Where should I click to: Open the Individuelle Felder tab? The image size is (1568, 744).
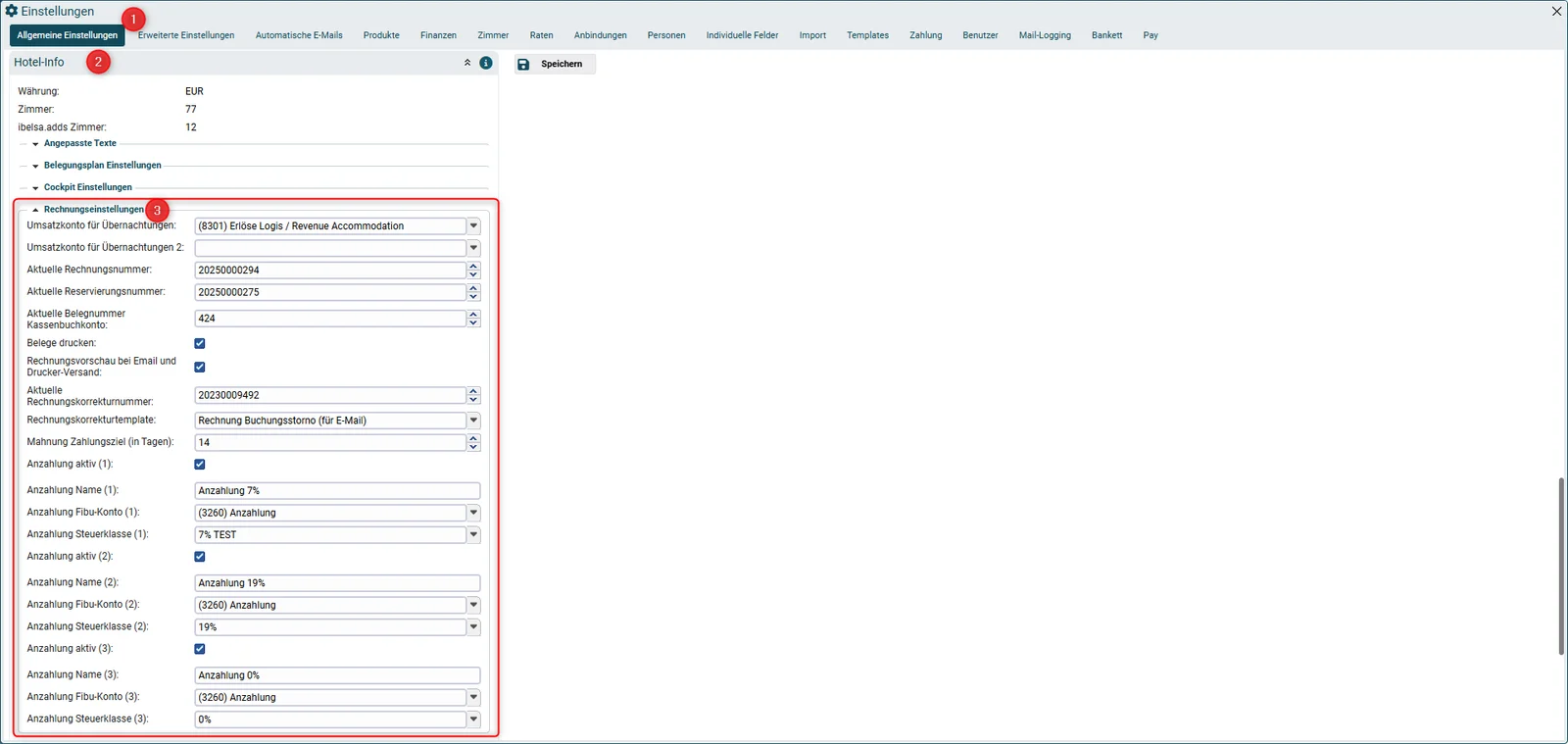(742, 35)
